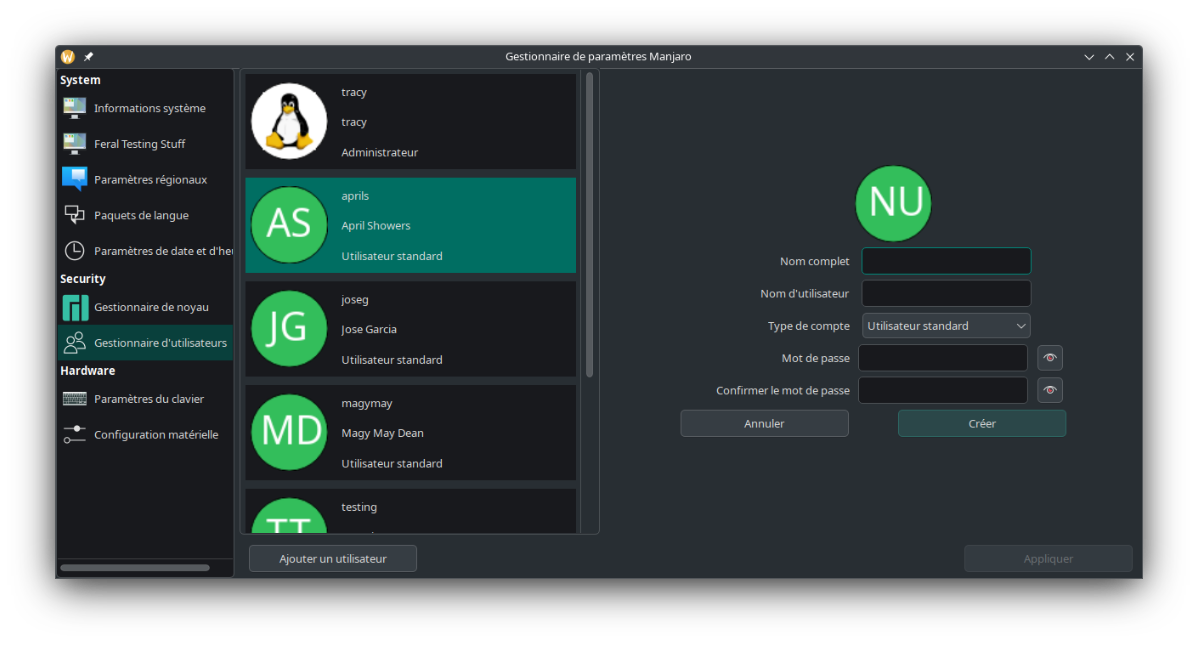
Task: Click the pin icon in title bar
Action: coord(89,57)
